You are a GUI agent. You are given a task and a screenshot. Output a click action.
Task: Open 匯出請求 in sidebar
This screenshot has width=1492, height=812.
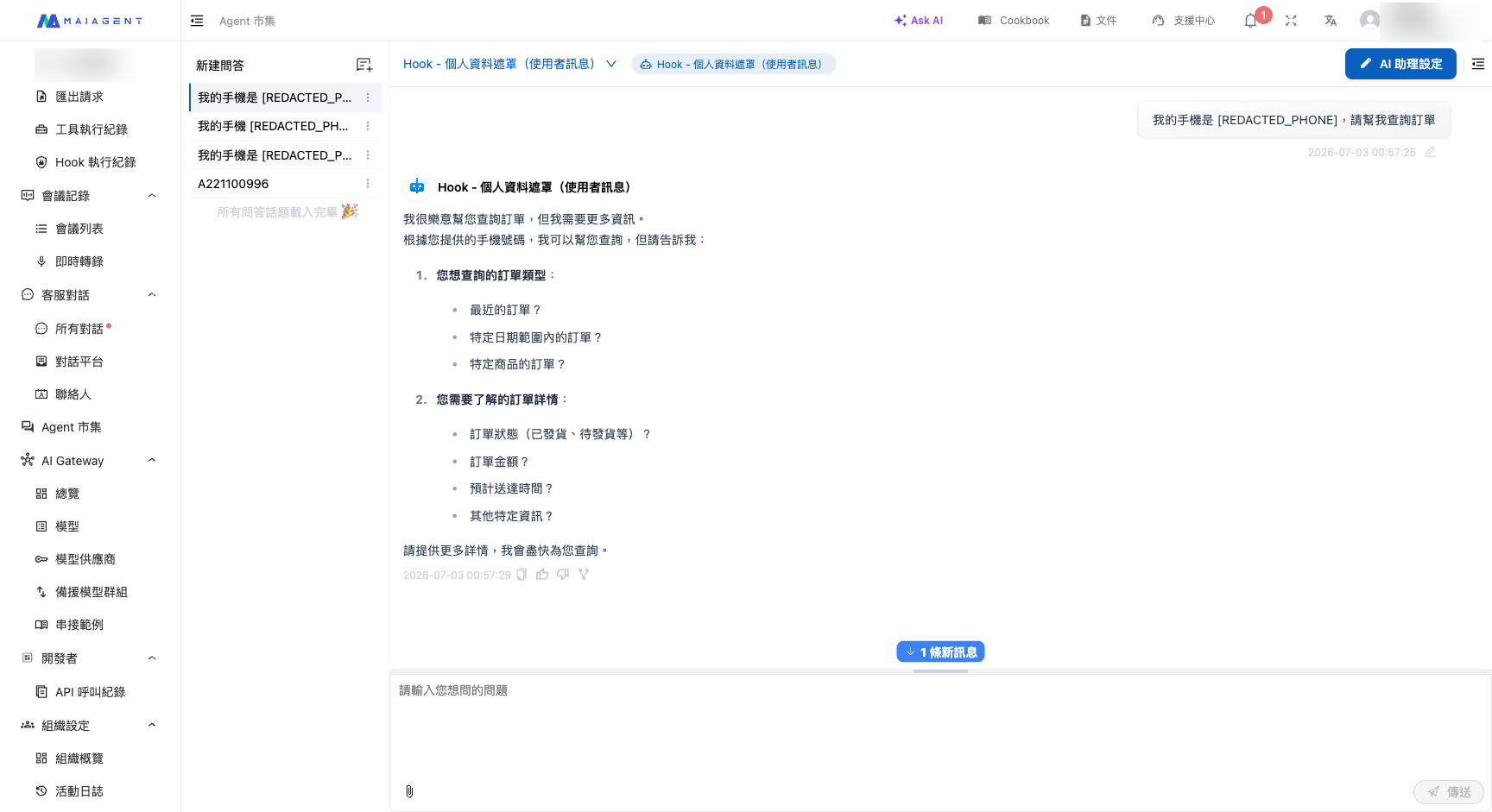click(x=79, y=97)
